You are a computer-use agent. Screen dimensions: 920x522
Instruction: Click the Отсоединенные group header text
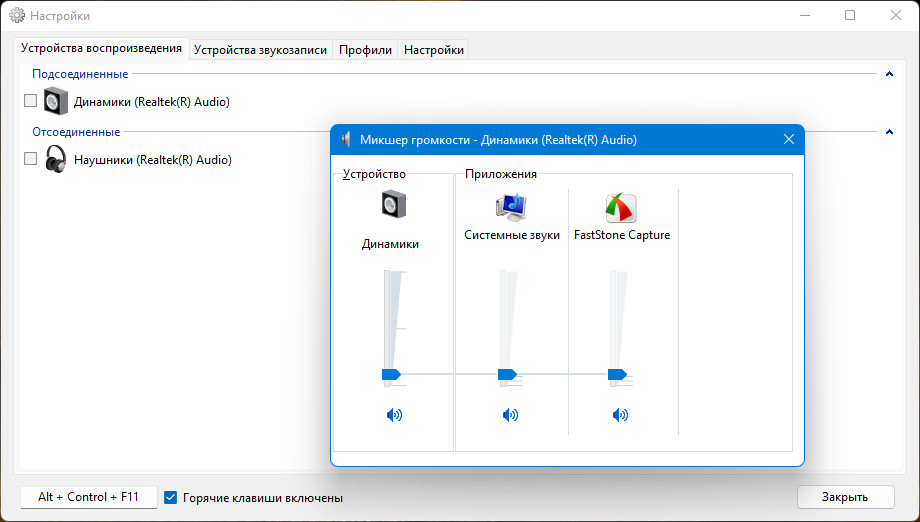(76, 132)
